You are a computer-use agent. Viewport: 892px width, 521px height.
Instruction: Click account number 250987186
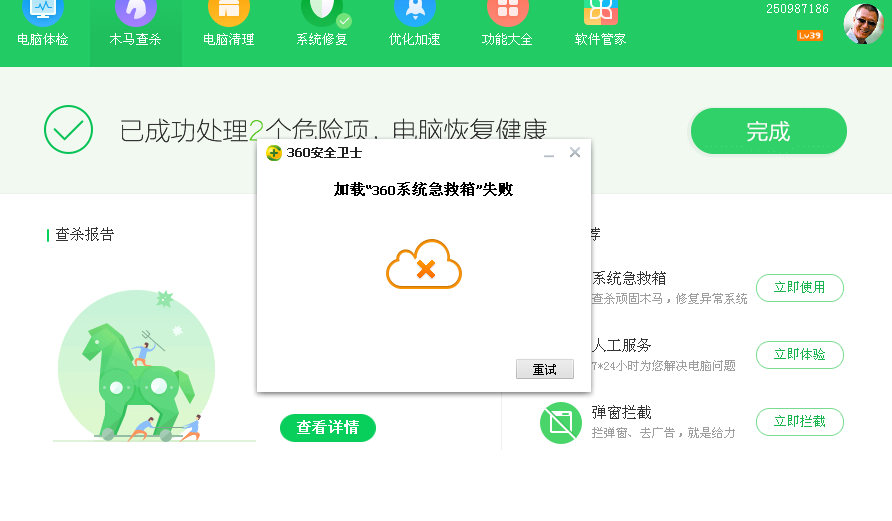point(797,9)
